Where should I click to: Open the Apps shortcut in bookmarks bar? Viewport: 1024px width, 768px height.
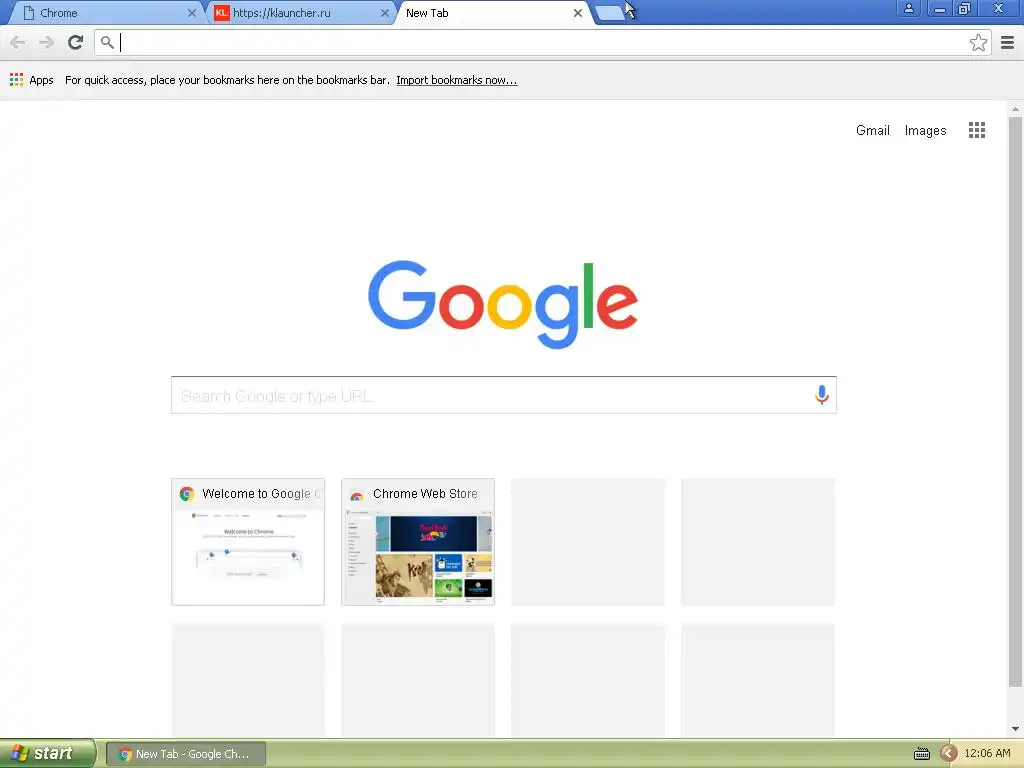(x=32, y=80)
